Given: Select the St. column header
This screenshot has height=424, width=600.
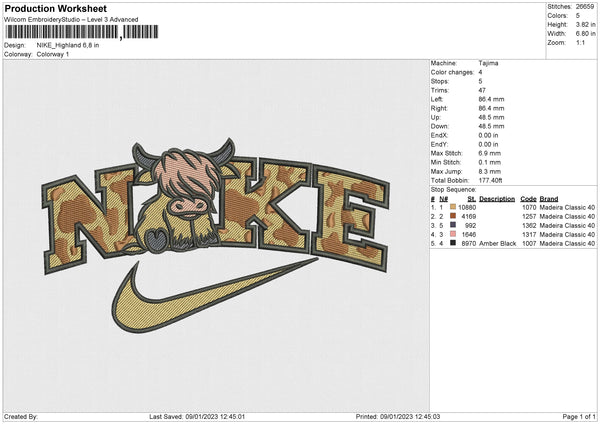Looking at the screenshot, I should (472, 199).
